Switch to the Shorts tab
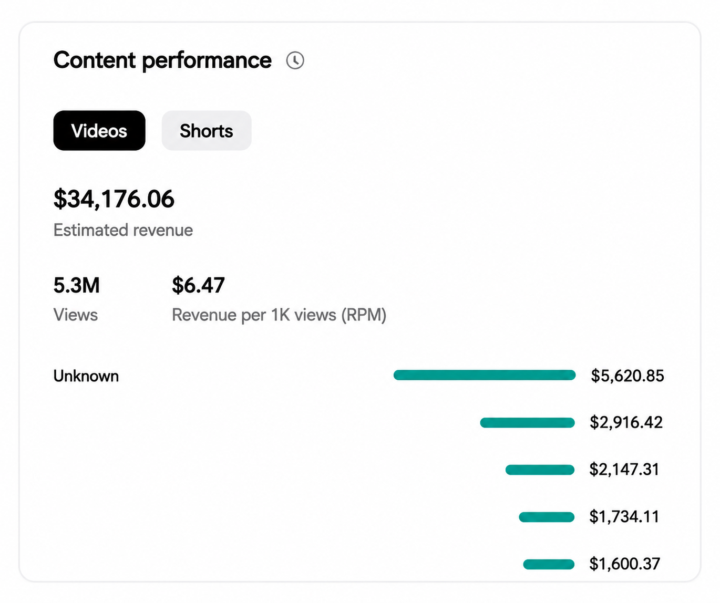The width and height of the screenshot is (720, 603). [206, 130]
